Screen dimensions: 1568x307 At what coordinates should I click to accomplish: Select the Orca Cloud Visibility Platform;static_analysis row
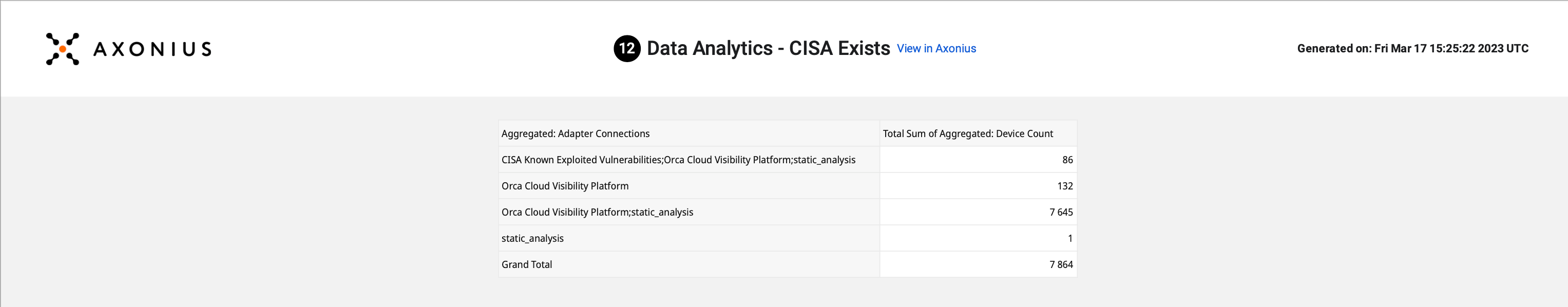coord(597,212)
